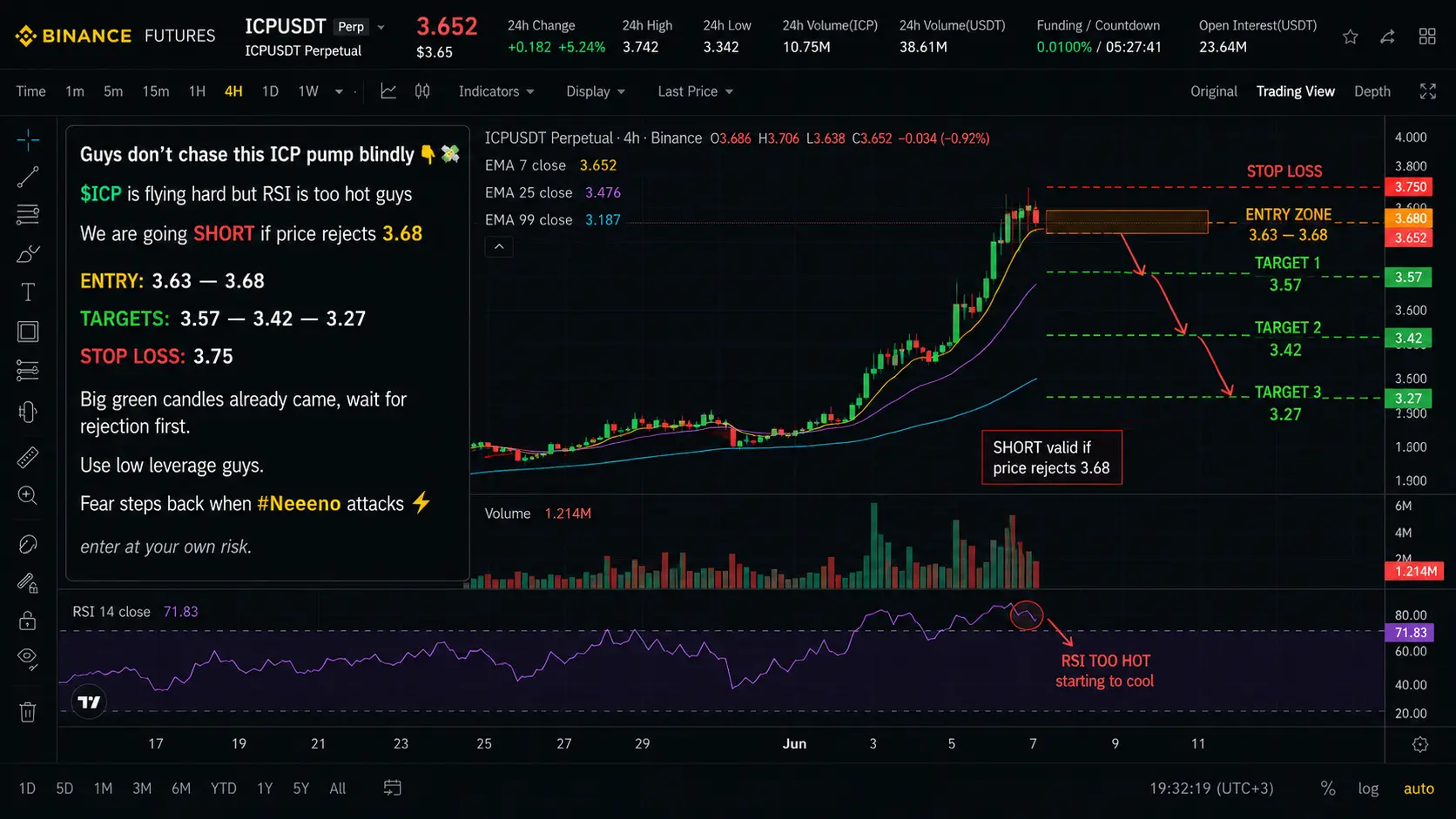Open the timezone selector showing UTC+3
Image resolution: width=1456 pixels, height=819 pixels.
click(1211, 789)
